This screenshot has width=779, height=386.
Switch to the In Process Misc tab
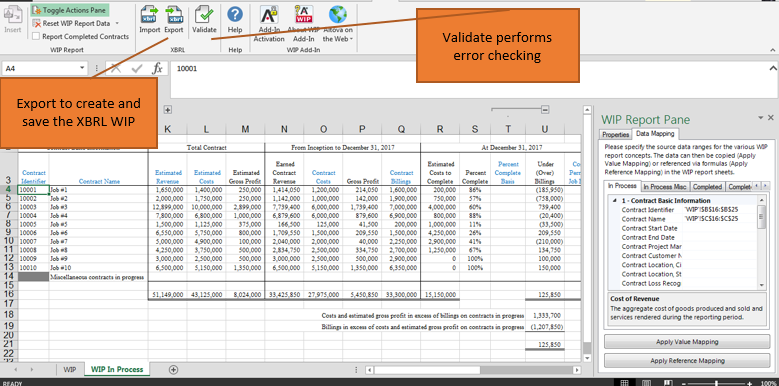pyautogui.click(x=664, y=187)
